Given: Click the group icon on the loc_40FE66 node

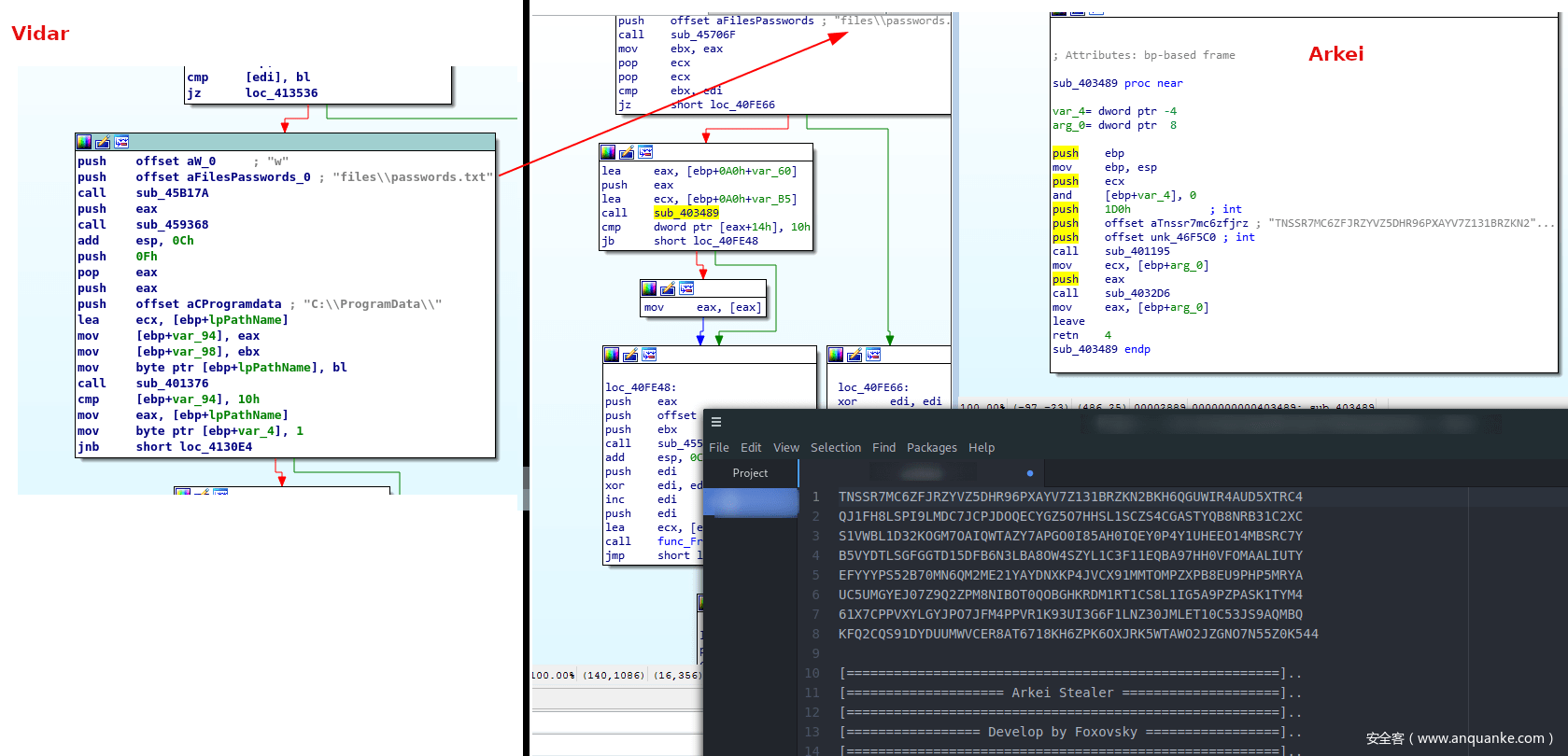Looking at the screenshot, I should (873, 355).
